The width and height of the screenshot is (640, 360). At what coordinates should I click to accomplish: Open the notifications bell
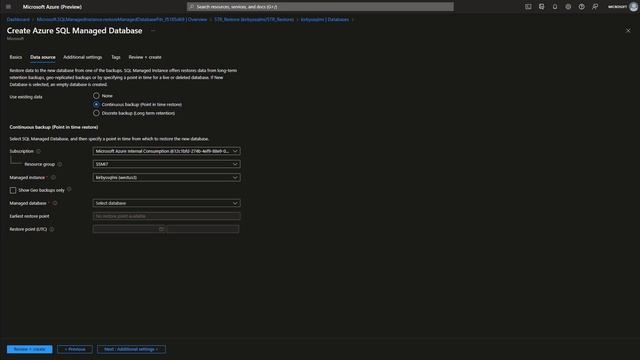555,7
